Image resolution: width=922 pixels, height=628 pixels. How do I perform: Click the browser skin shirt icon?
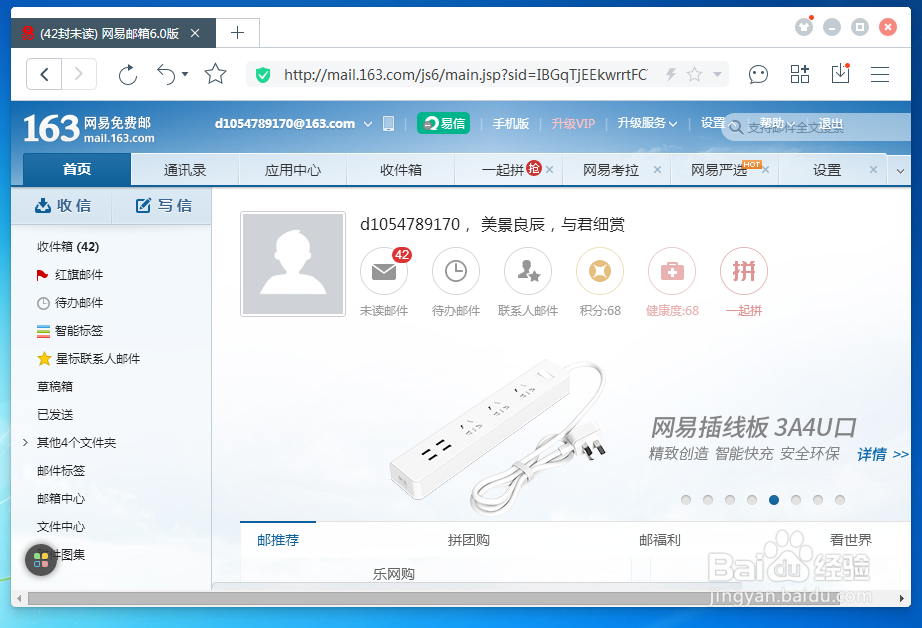pos(804,27)
